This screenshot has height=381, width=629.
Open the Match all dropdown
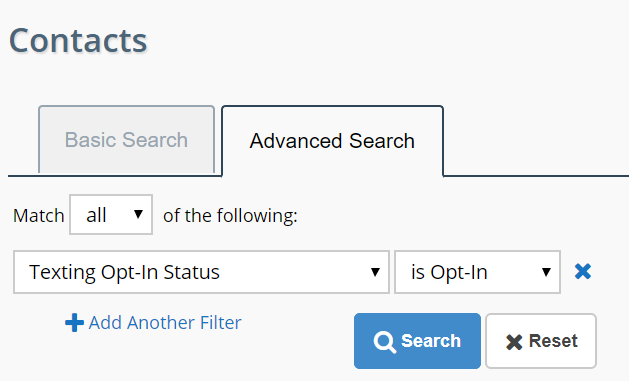pos(111,215)
